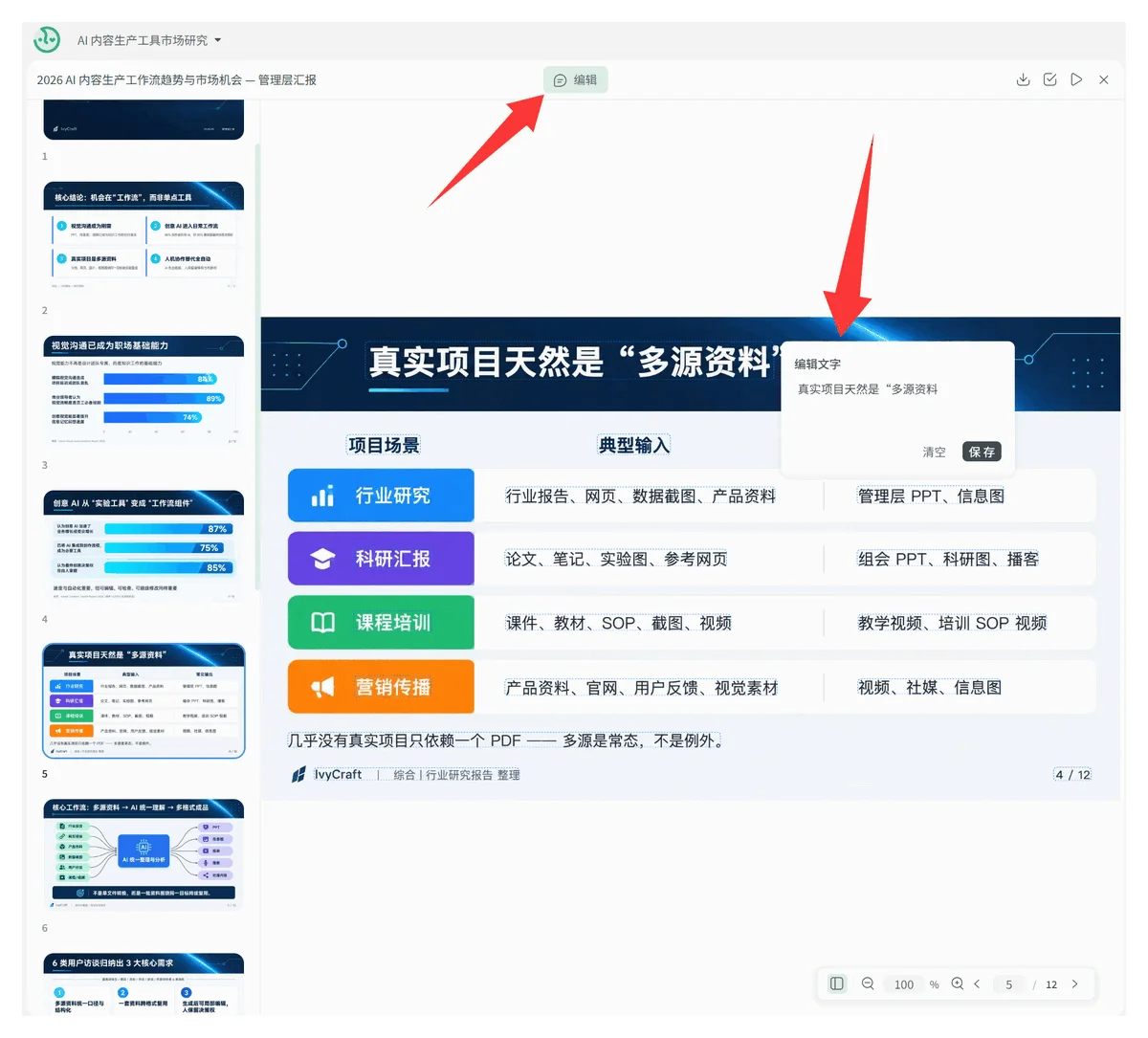Click the purple 科研汇报 card

[x=381, y=559]
